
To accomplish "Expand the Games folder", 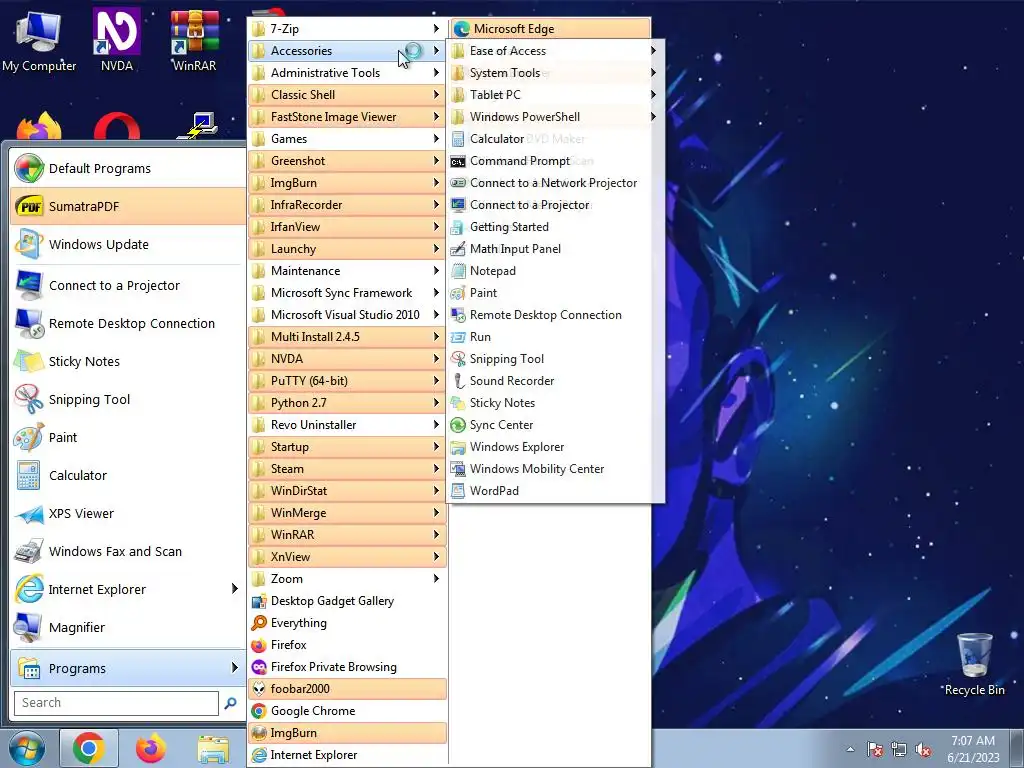I will point(347,138).
